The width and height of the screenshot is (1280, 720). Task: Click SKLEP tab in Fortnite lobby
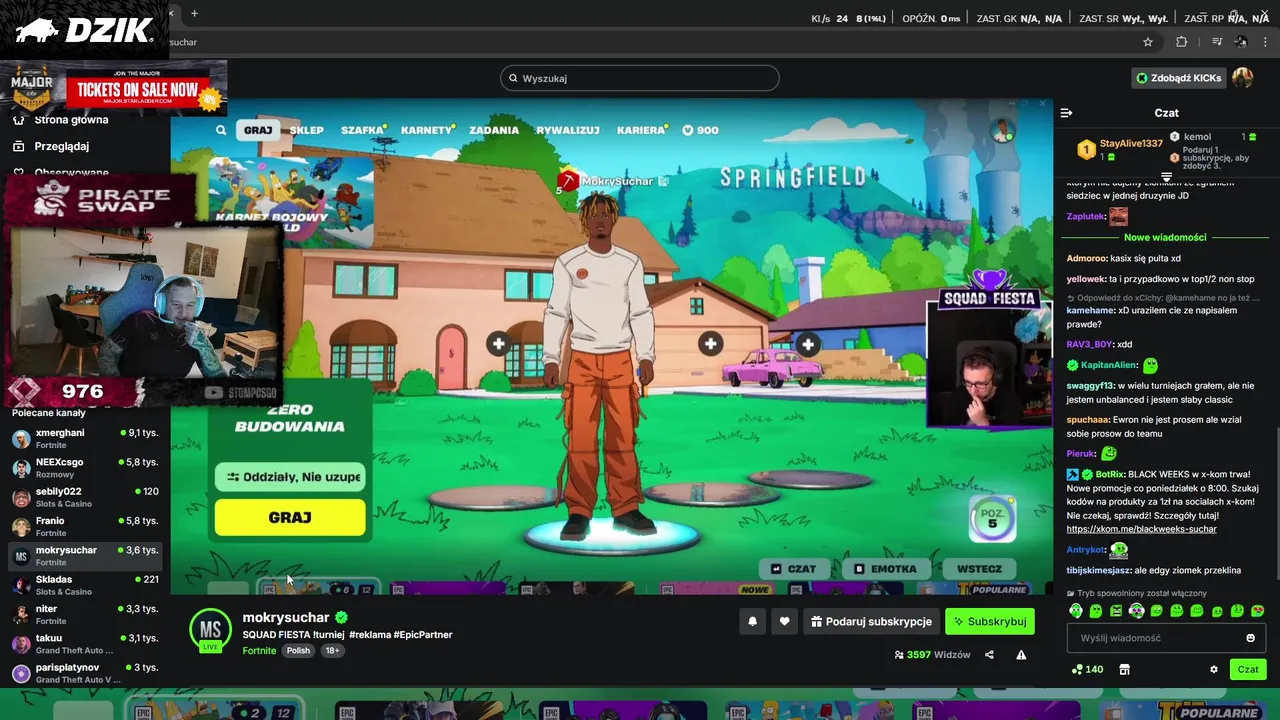[x=306, y=130]
